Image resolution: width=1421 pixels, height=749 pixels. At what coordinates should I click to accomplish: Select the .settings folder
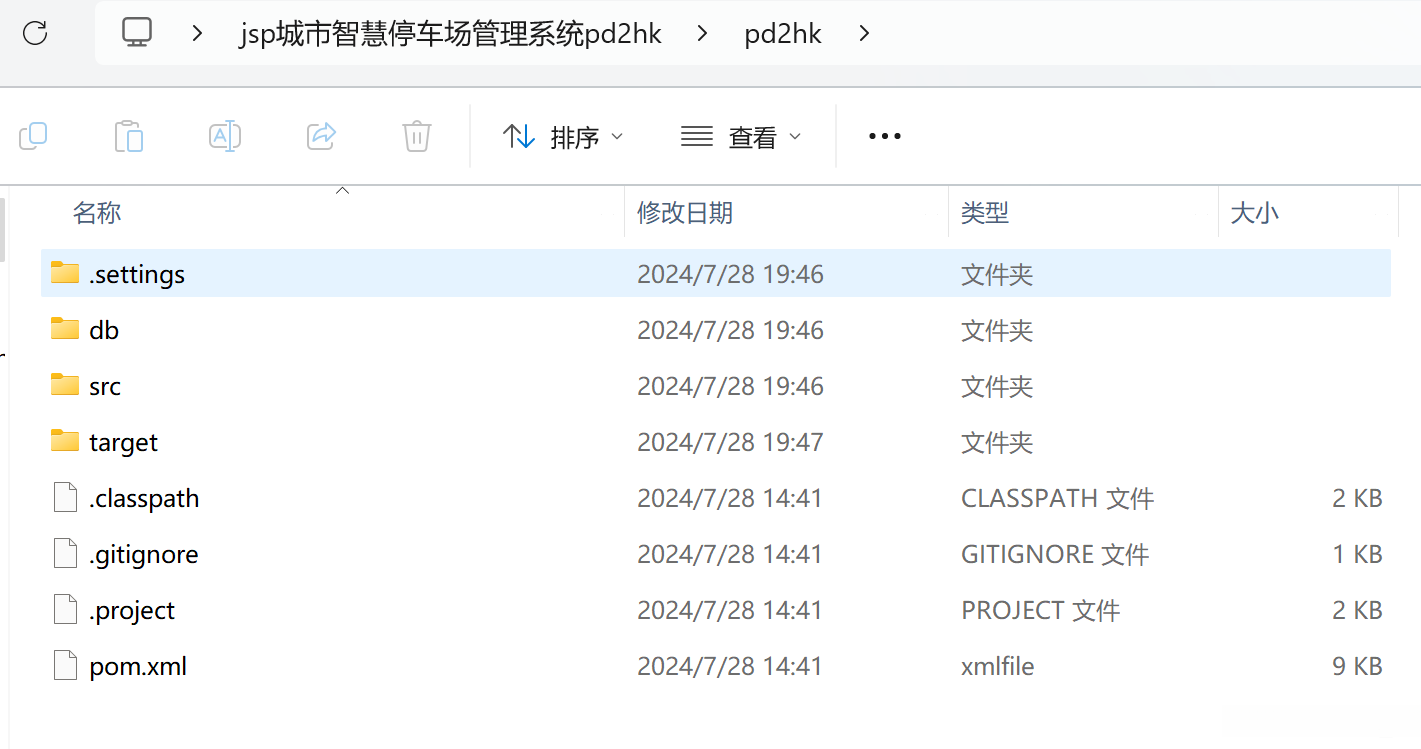click(716, 273)
